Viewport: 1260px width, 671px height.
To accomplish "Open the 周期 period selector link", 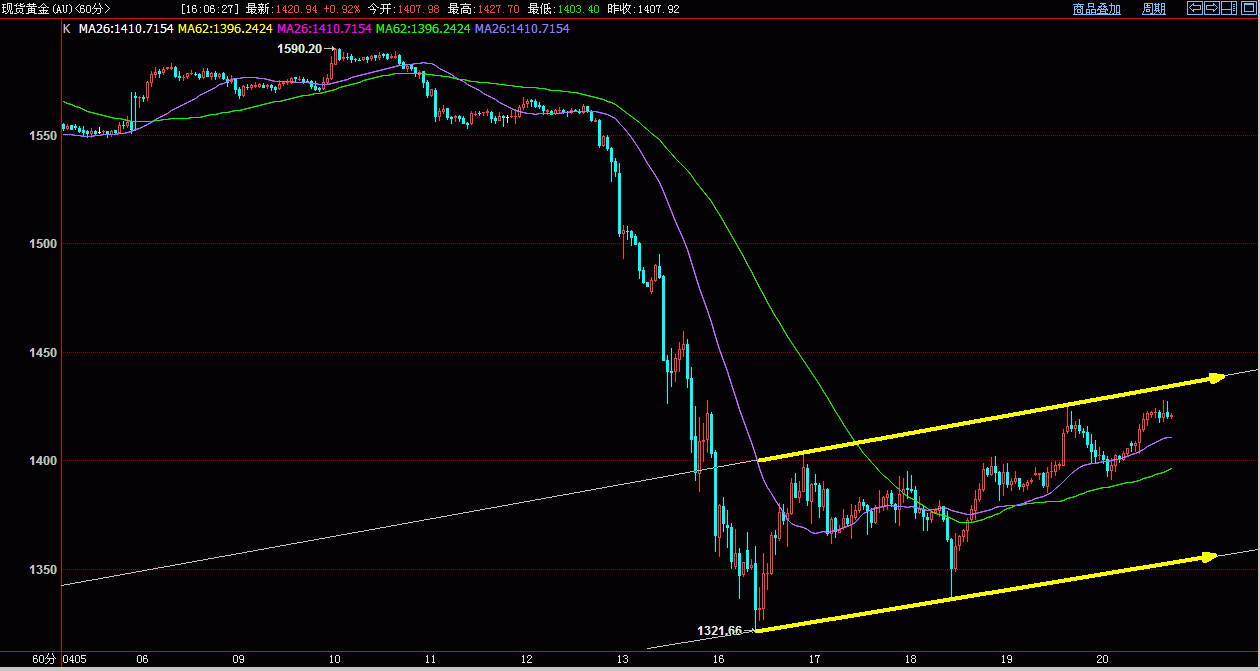I will [1154, 9].
